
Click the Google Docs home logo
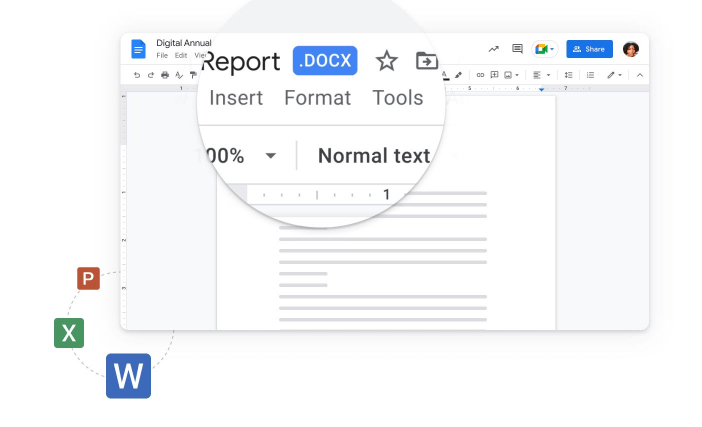[138, 49]
